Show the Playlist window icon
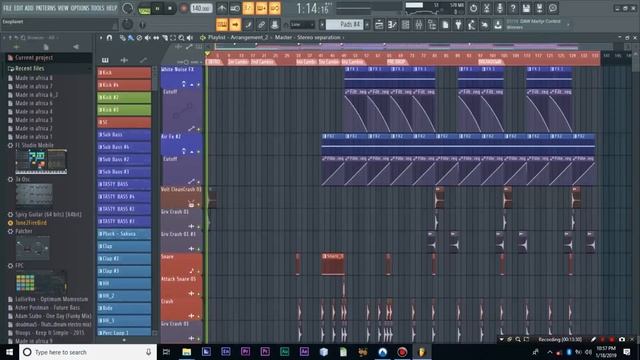This screenshot has width=640, height=360. coord(379,25)
